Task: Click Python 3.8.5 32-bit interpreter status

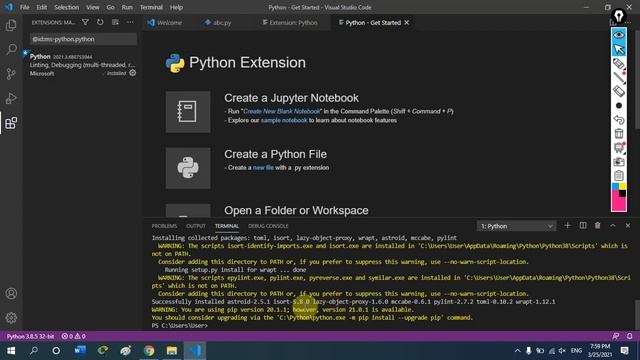Action: (x=30, y=336)
